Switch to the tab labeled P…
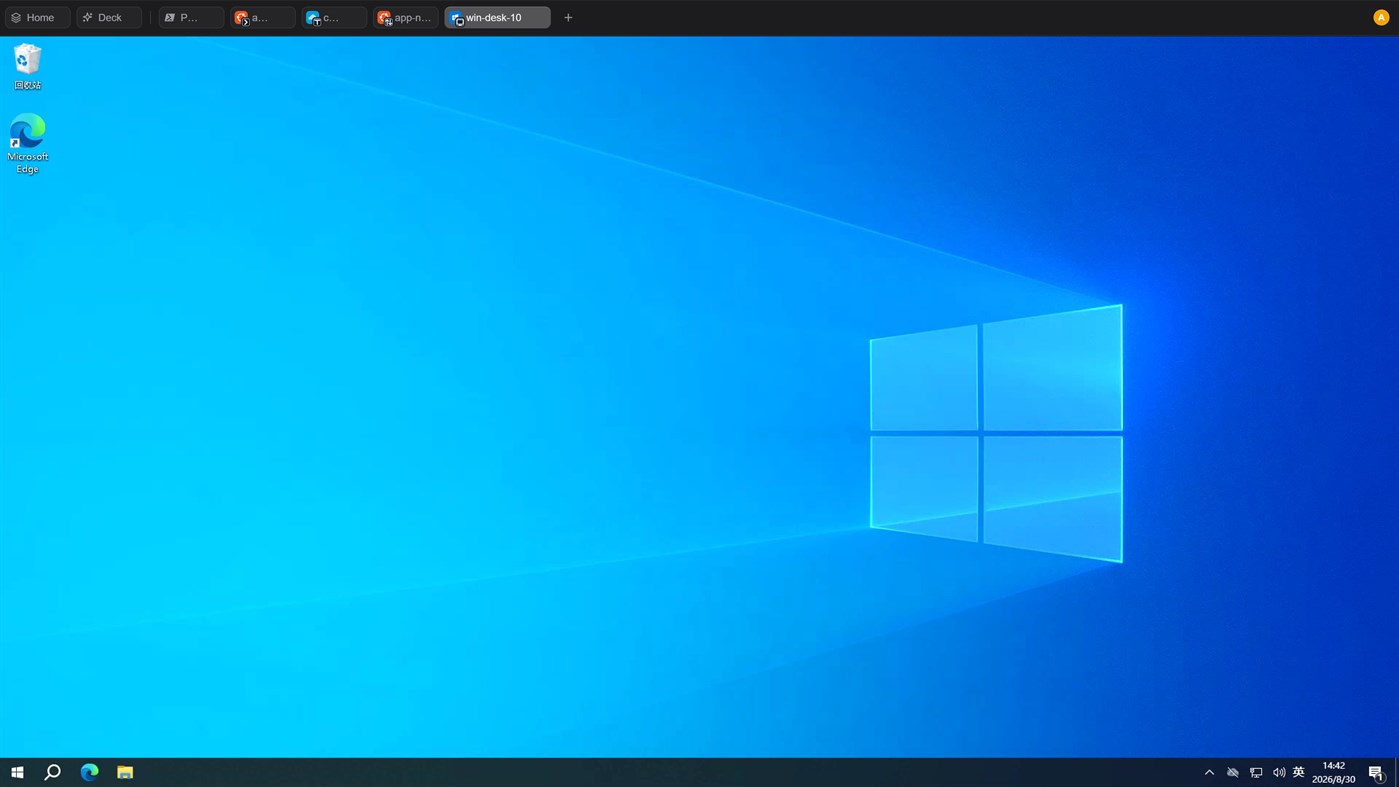Viewport: 1399px width, 787px height. 190,17
